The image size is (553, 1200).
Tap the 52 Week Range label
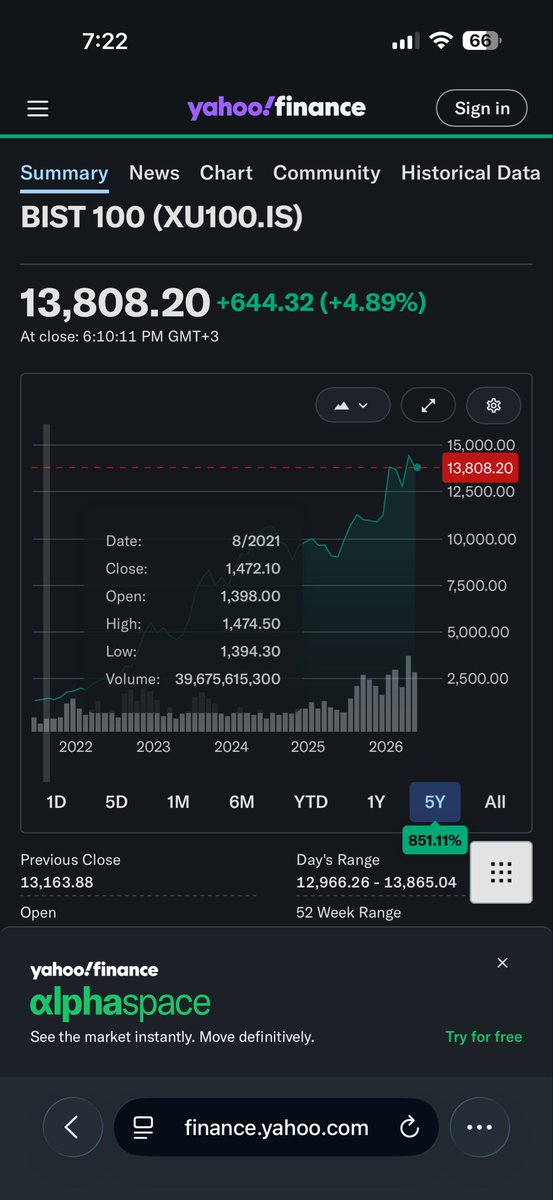pos(348,912)
